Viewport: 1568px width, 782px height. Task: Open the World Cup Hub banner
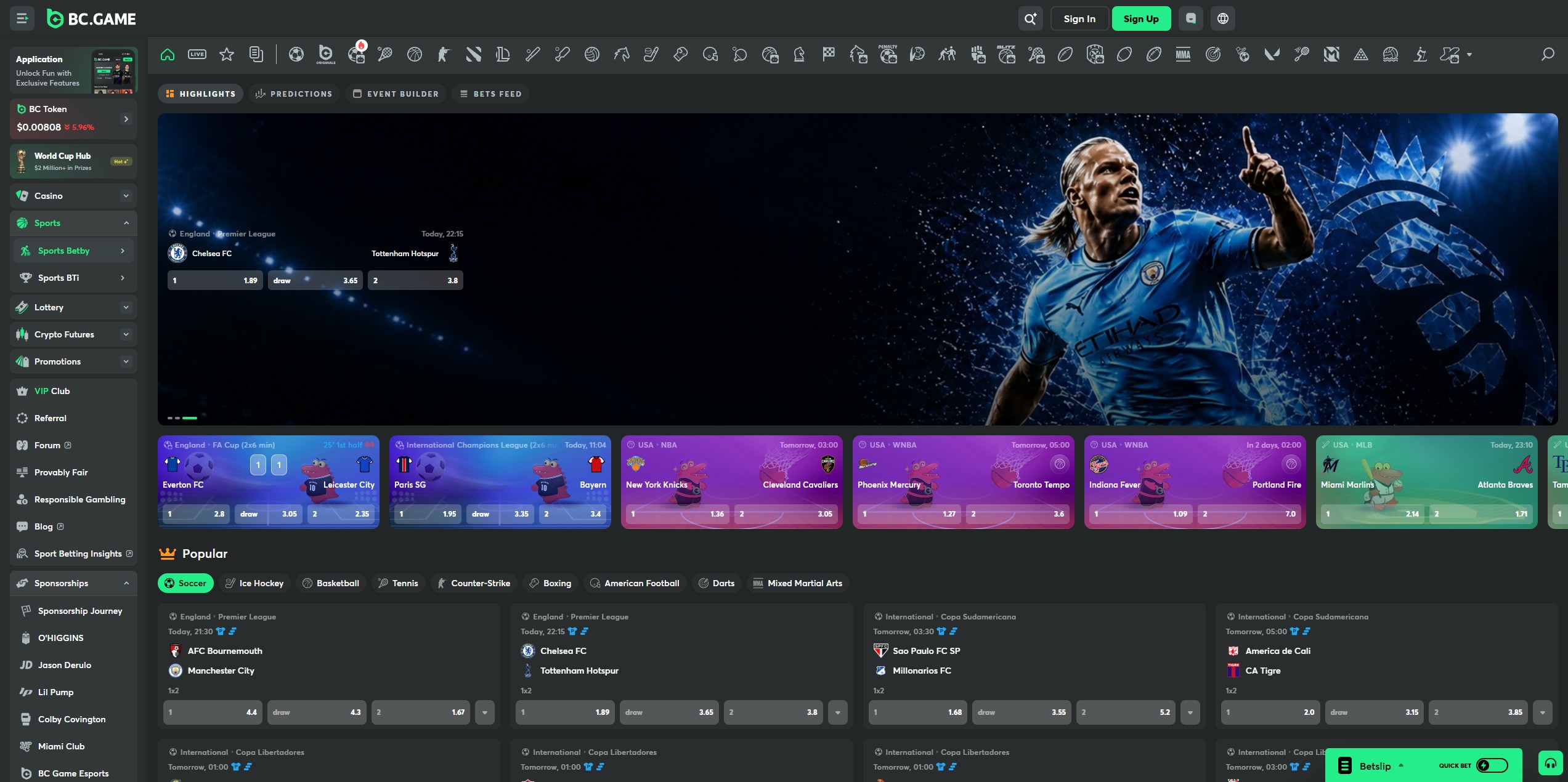pyautogui.click(x=73, y=161)
